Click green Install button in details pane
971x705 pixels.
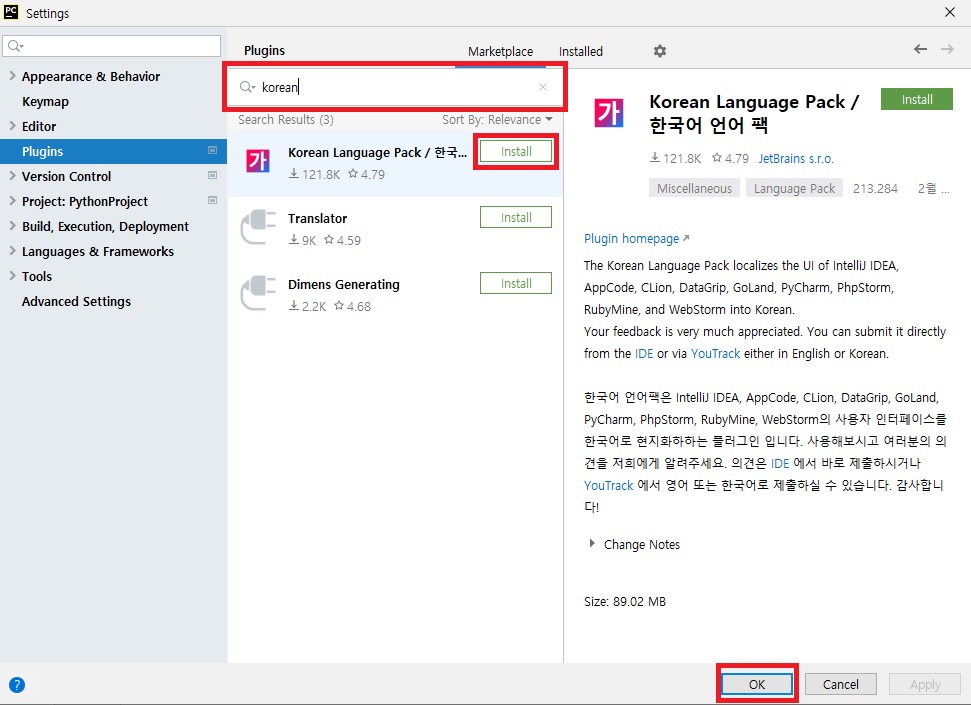click(x=917, y=99)
